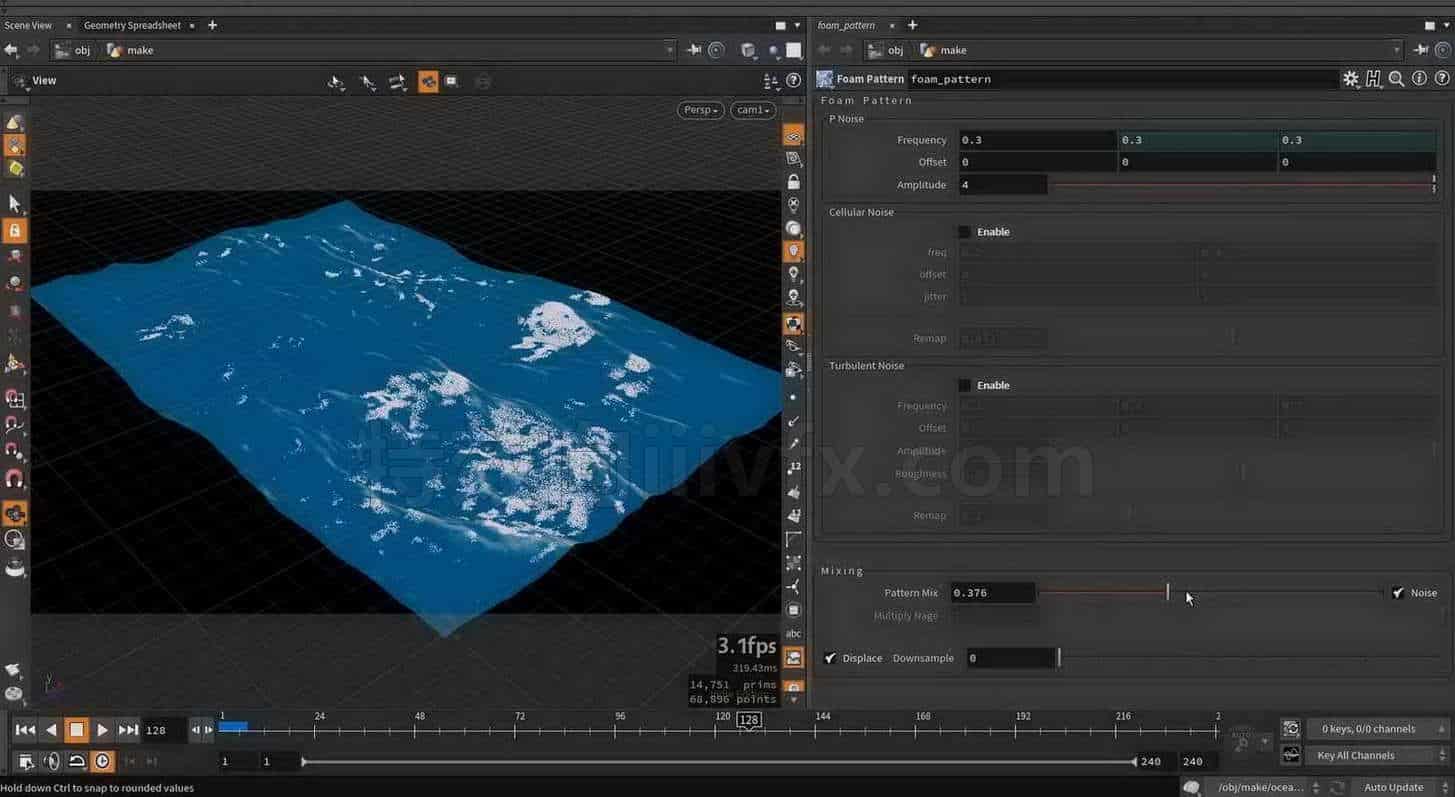Image resolution: width=1455 pixels, height=797 pixels.
Task: Jump to the first frame
Action: click(26, 730)
